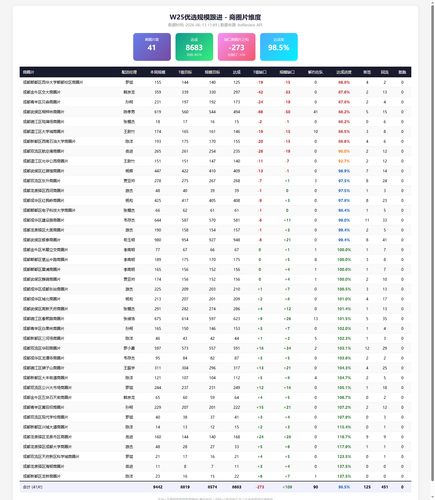This screenshot has height=500, width=435.
Task: Click the cell value "359"
Action: point(158,92)
